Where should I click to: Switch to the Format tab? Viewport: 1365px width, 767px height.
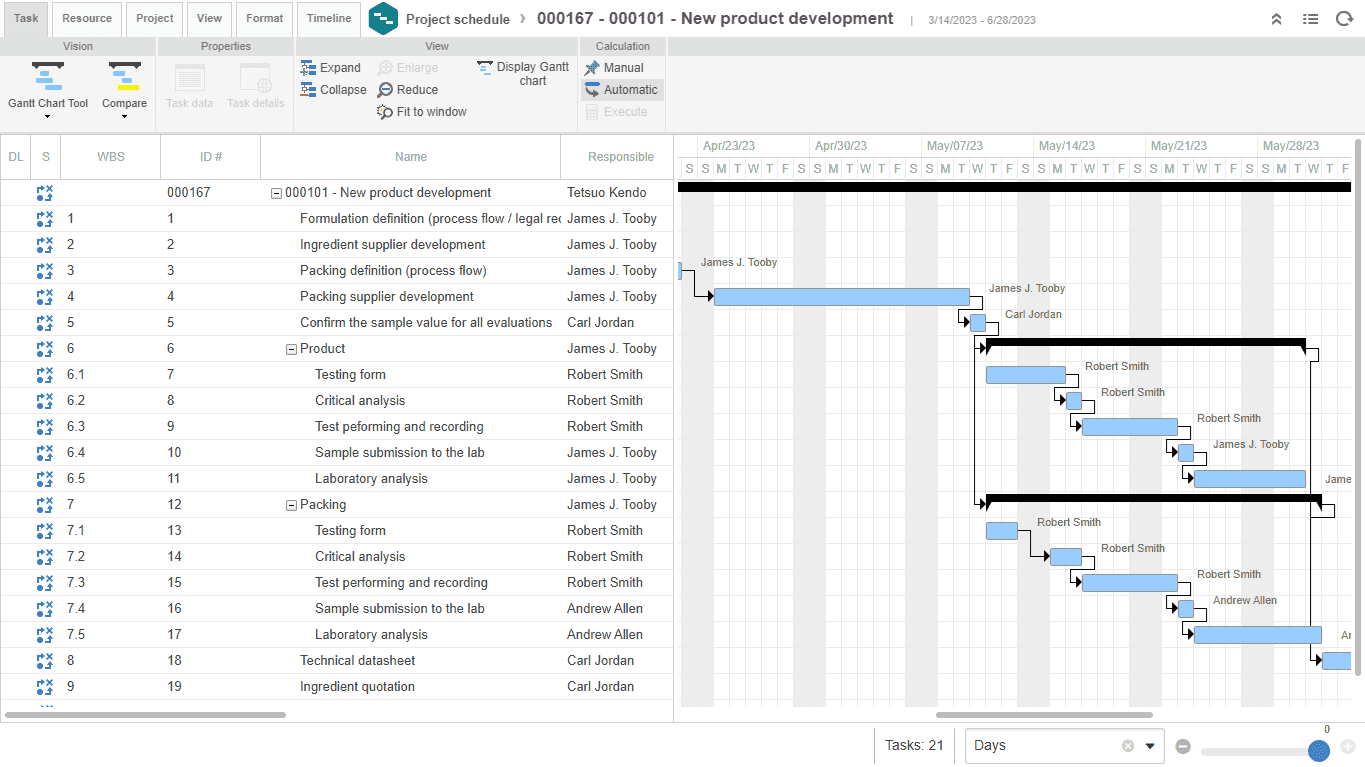point(265,18)
